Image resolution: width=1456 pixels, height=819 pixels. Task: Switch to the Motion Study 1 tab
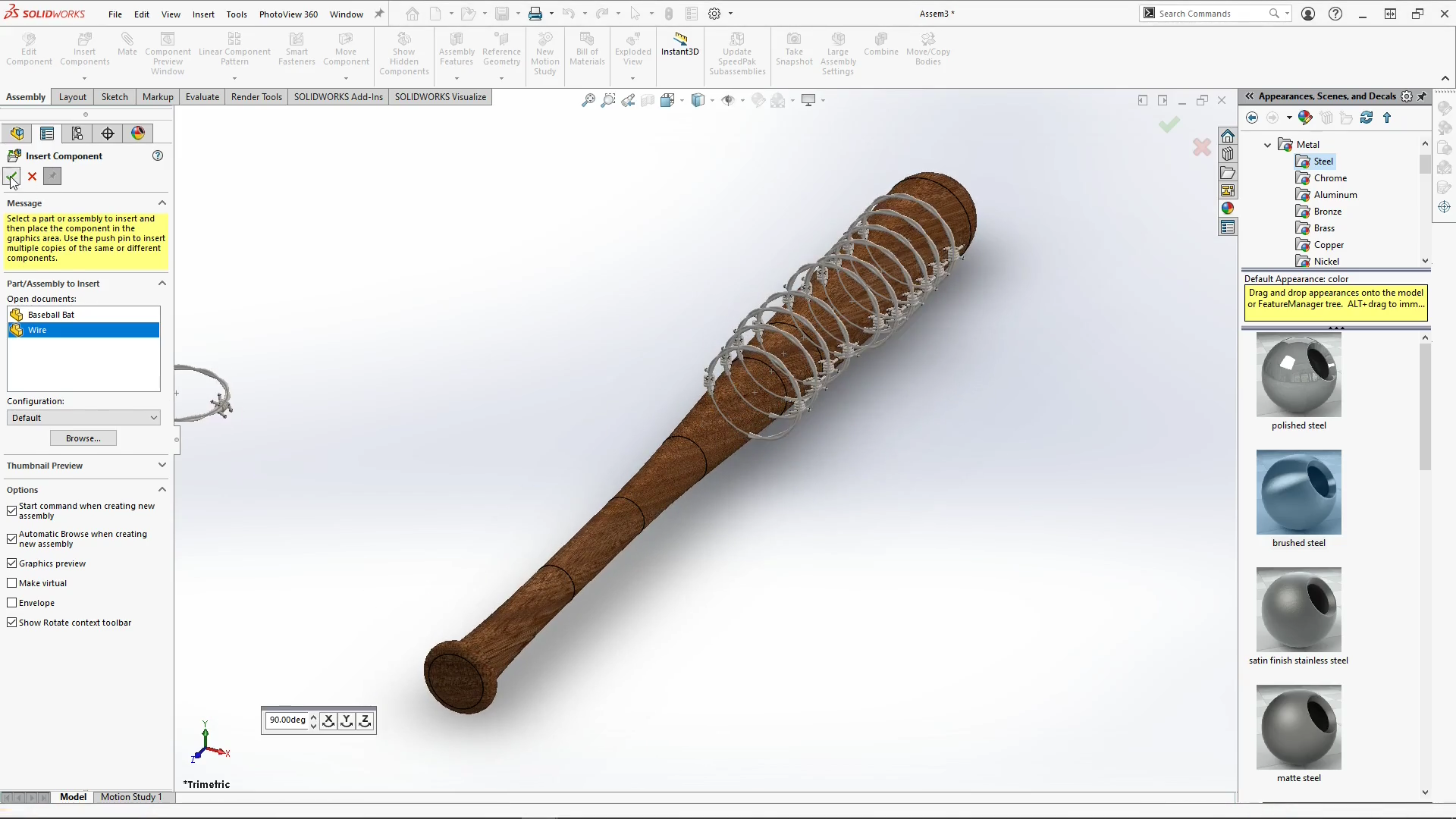click(133, 796)
